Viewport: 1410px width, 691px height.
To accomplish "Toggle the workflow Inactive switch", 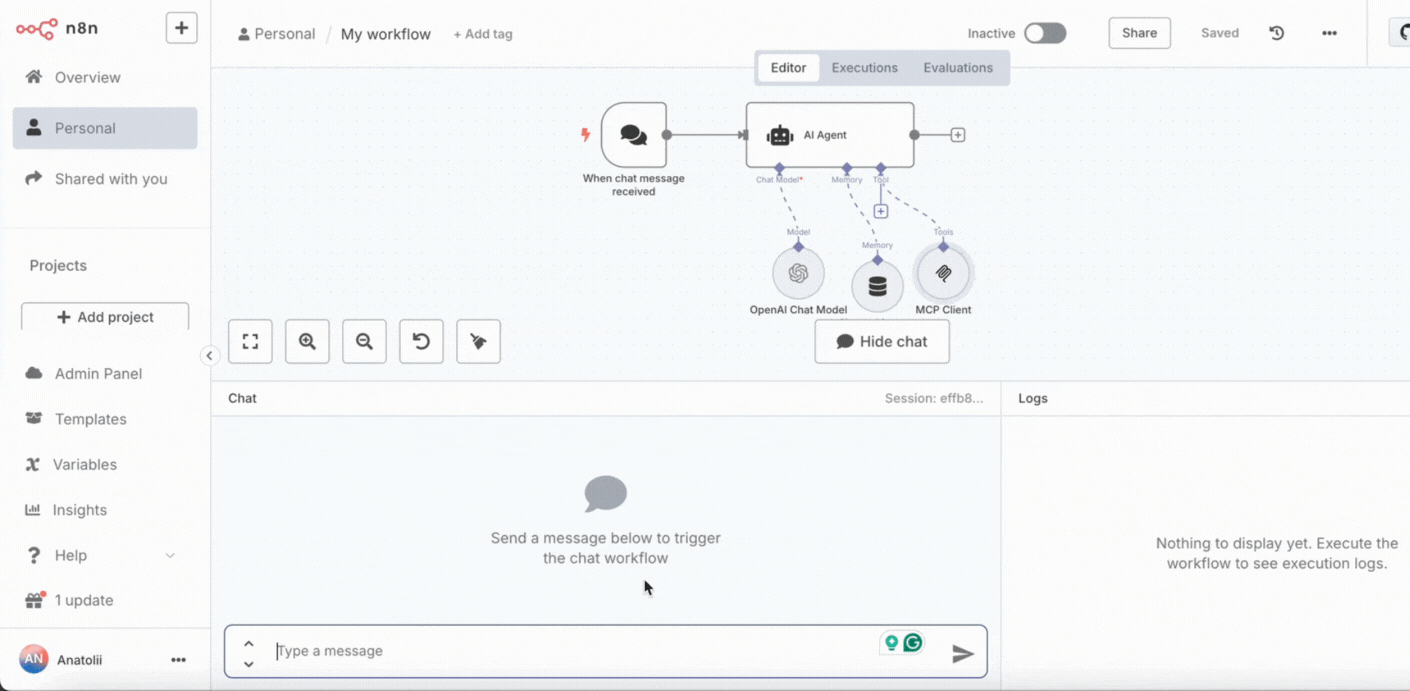I will click(1045, 33).
